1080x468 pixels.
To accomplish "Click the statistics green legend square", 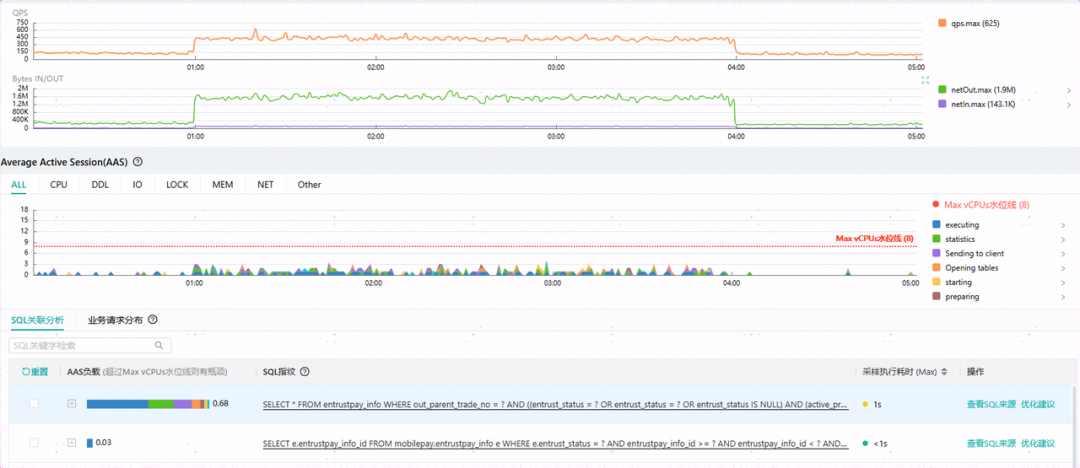I will [935, 239].
